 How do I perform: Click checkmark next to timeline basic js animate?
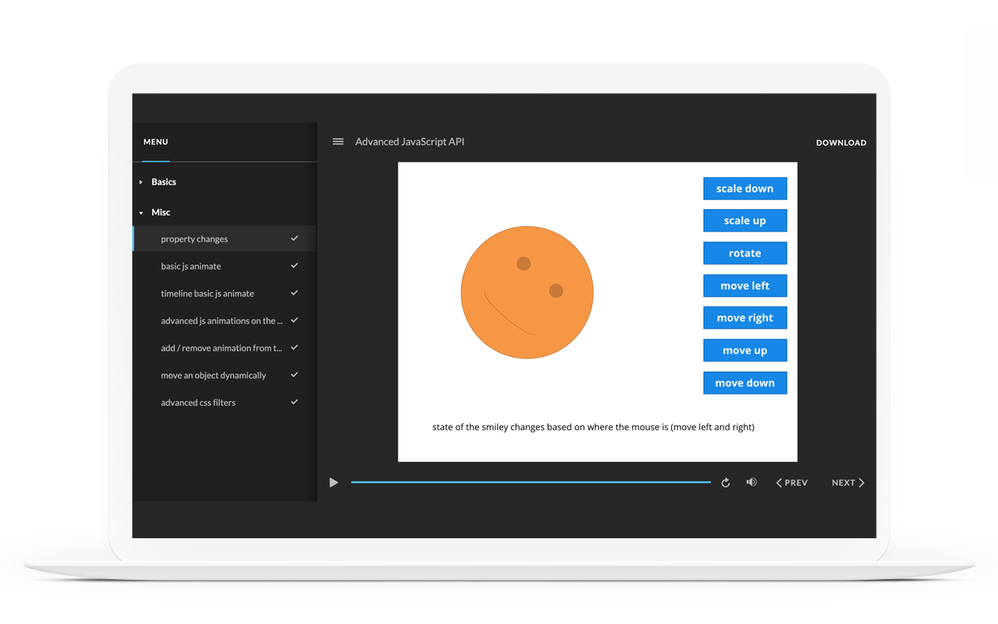[294, 293]
